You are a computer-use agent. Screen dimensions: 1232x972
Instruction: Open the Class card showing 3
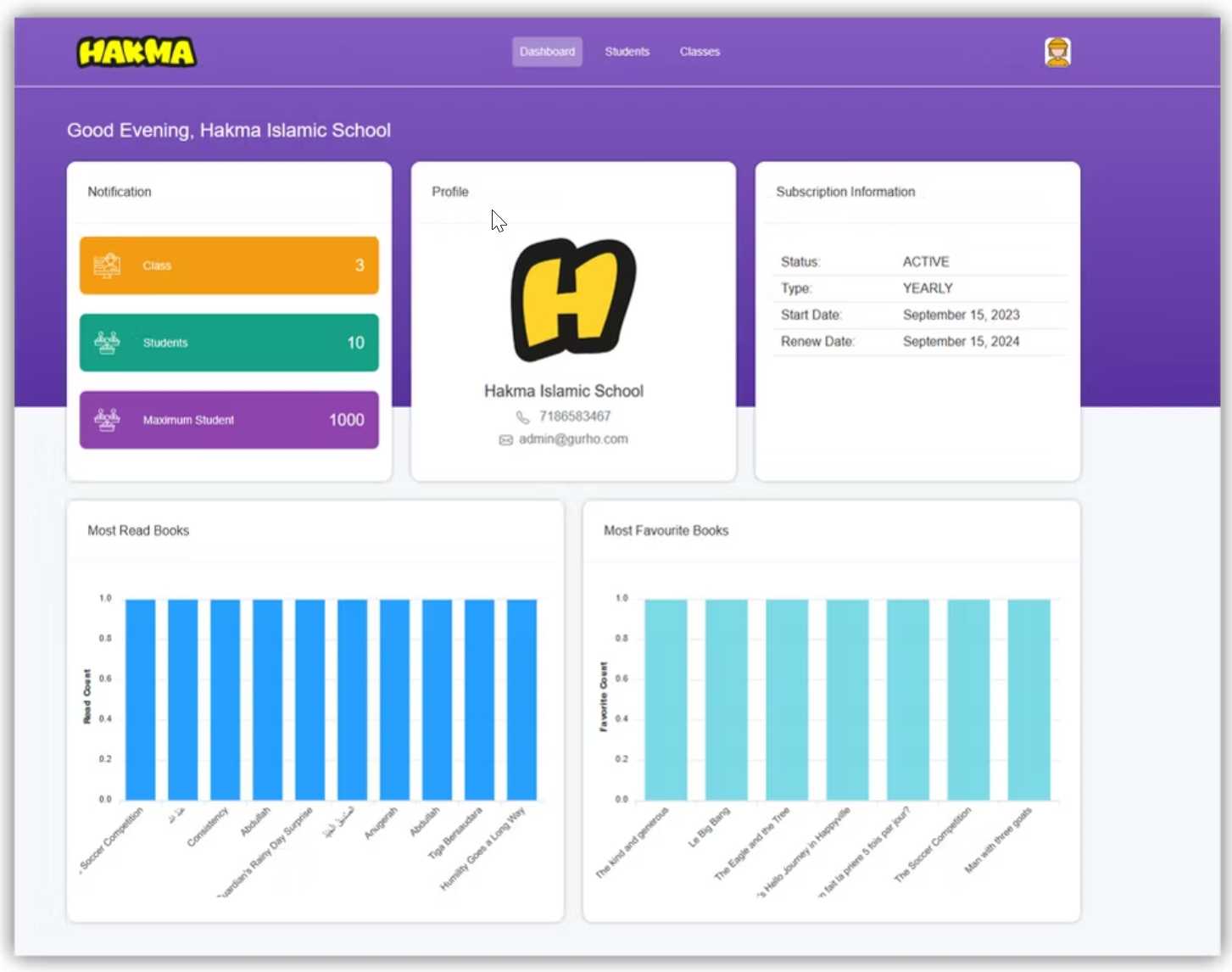(x=229, y=265)
